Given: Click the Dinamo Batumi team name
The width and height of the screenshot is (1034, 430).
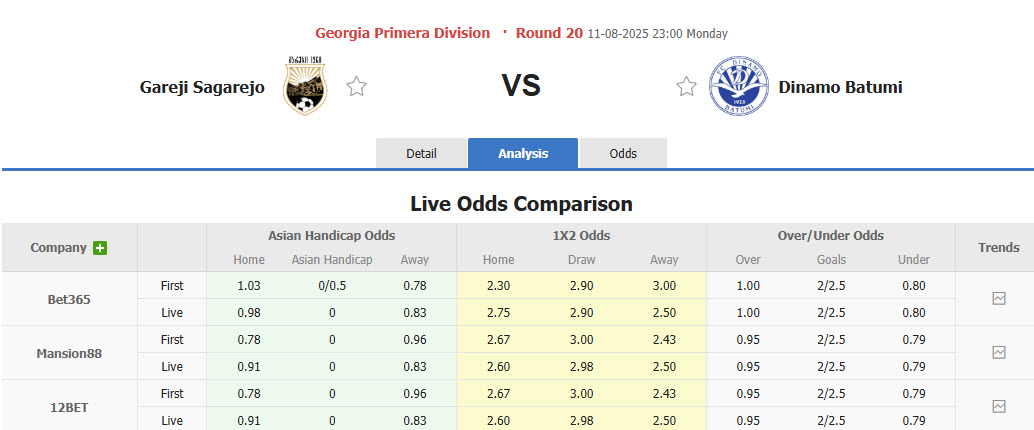Looking at the screenshot, I should click(840, 87).
